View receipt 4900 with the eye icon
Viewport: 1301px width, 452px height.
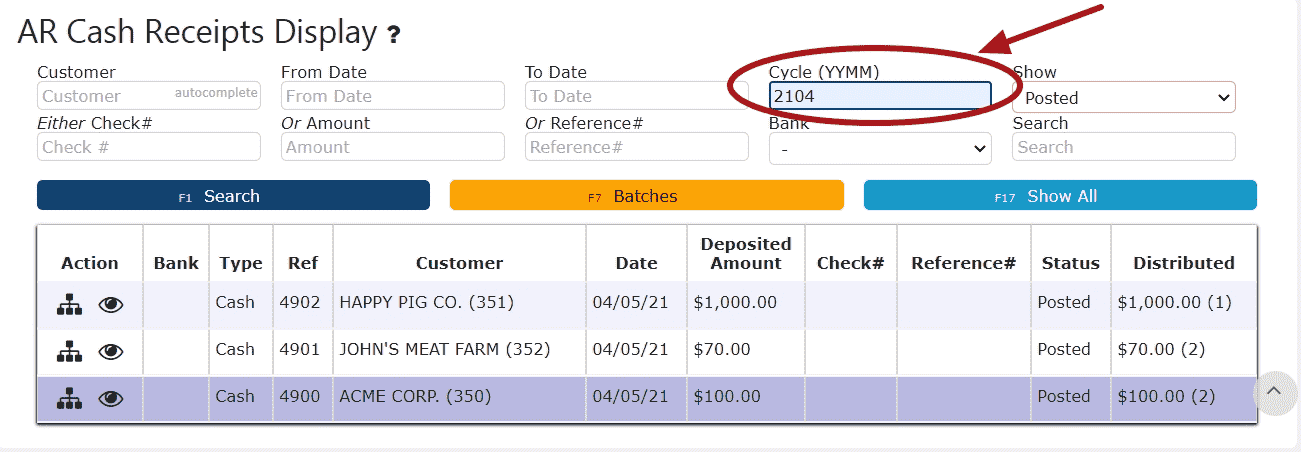tap(111, 399)
